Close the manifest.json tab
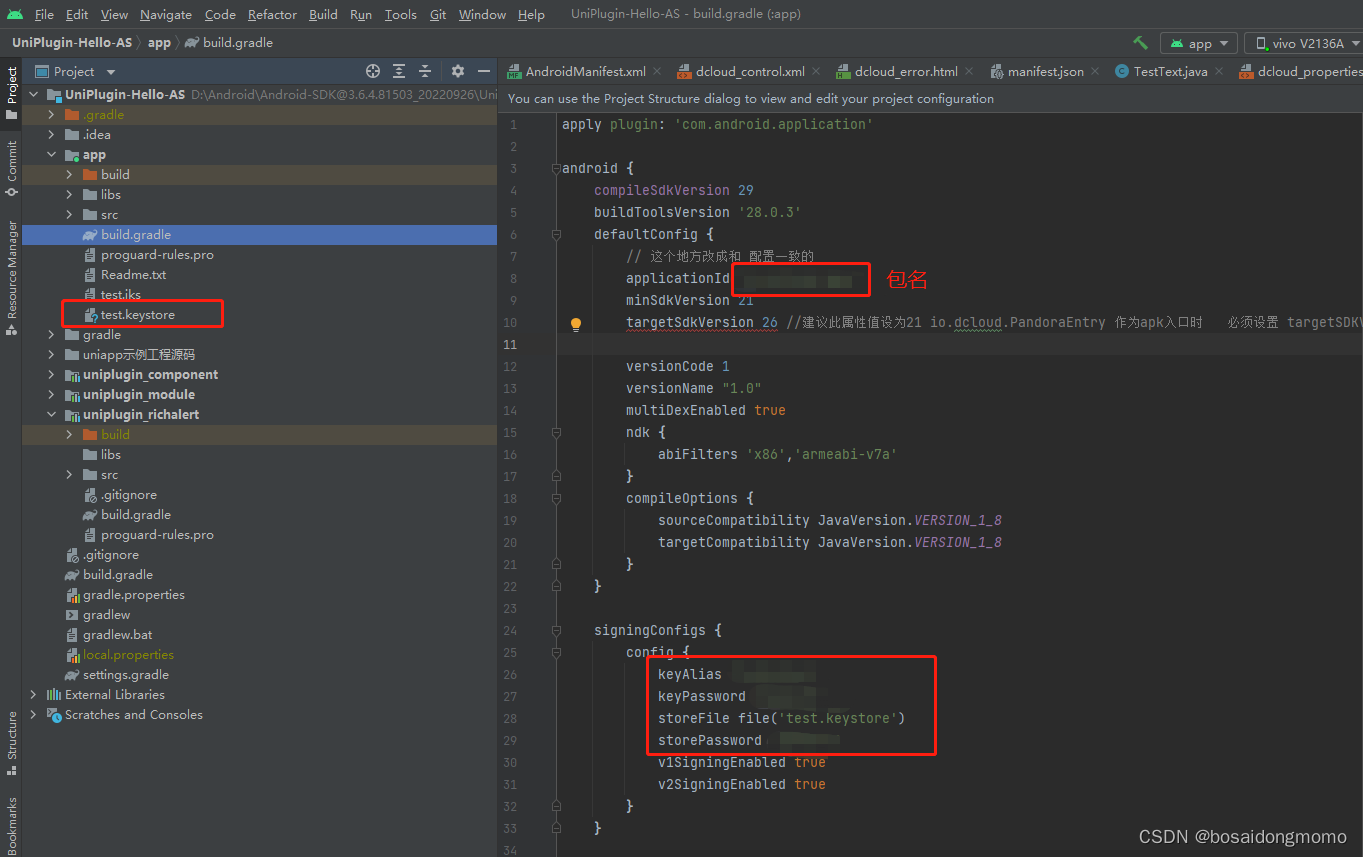The image size is (1363, 857). coord(1095,71)
